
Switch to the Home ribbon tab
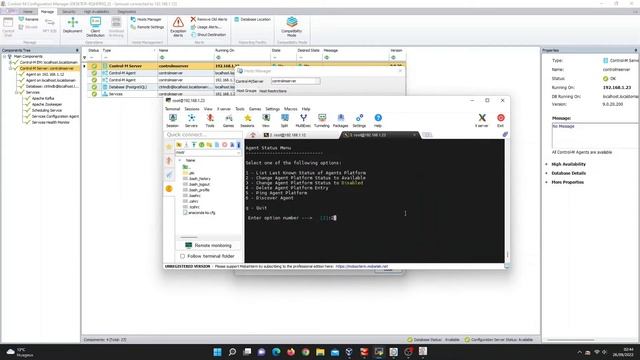coord(28,11)
